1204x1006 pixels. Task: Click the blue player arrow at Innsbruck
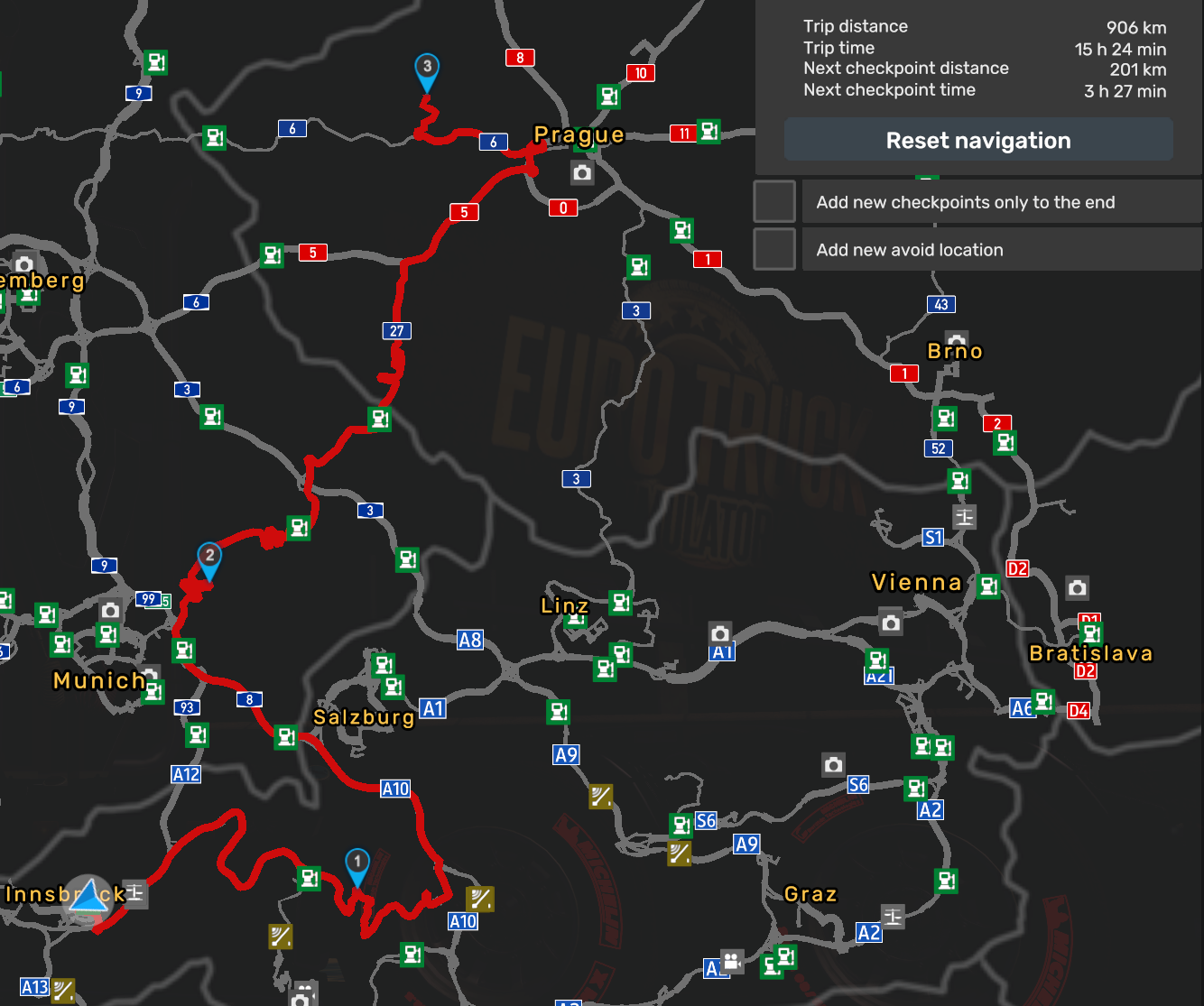[x=88, y=897]
